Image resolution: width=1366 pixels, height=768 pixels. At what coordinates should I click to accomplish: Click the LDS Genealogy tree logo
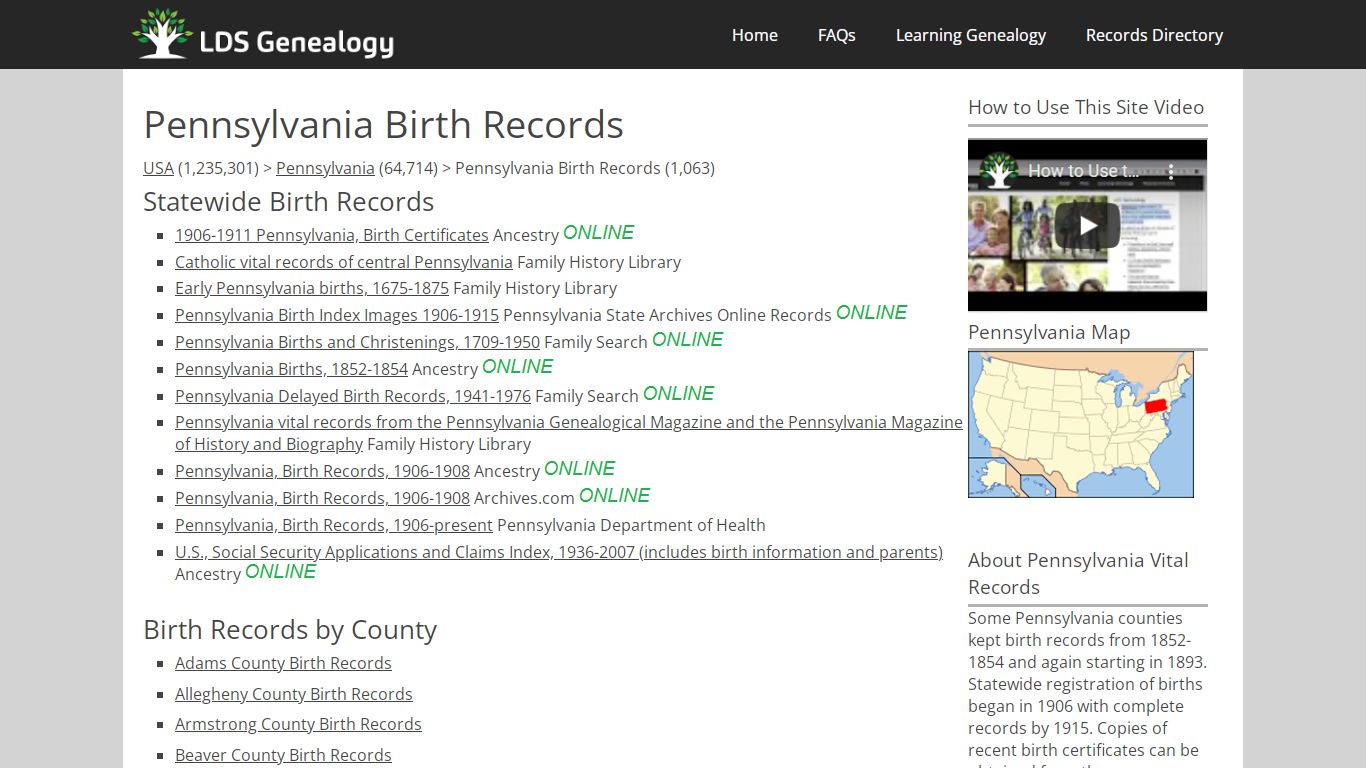pyautogui.click(x=163, y=34)
